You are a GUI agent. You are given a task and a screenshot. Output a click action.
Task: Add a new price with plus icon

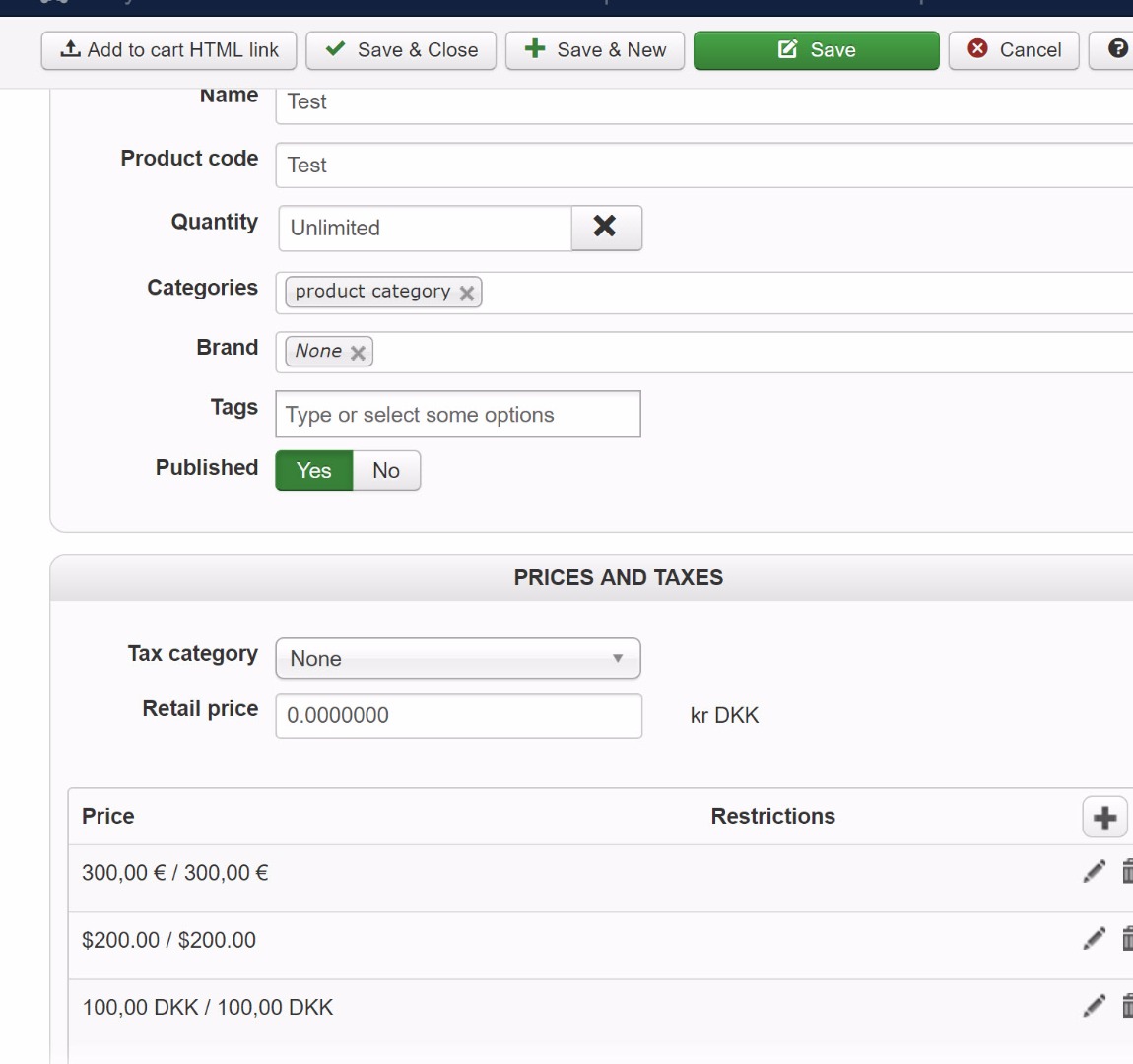coord(1104,817)
